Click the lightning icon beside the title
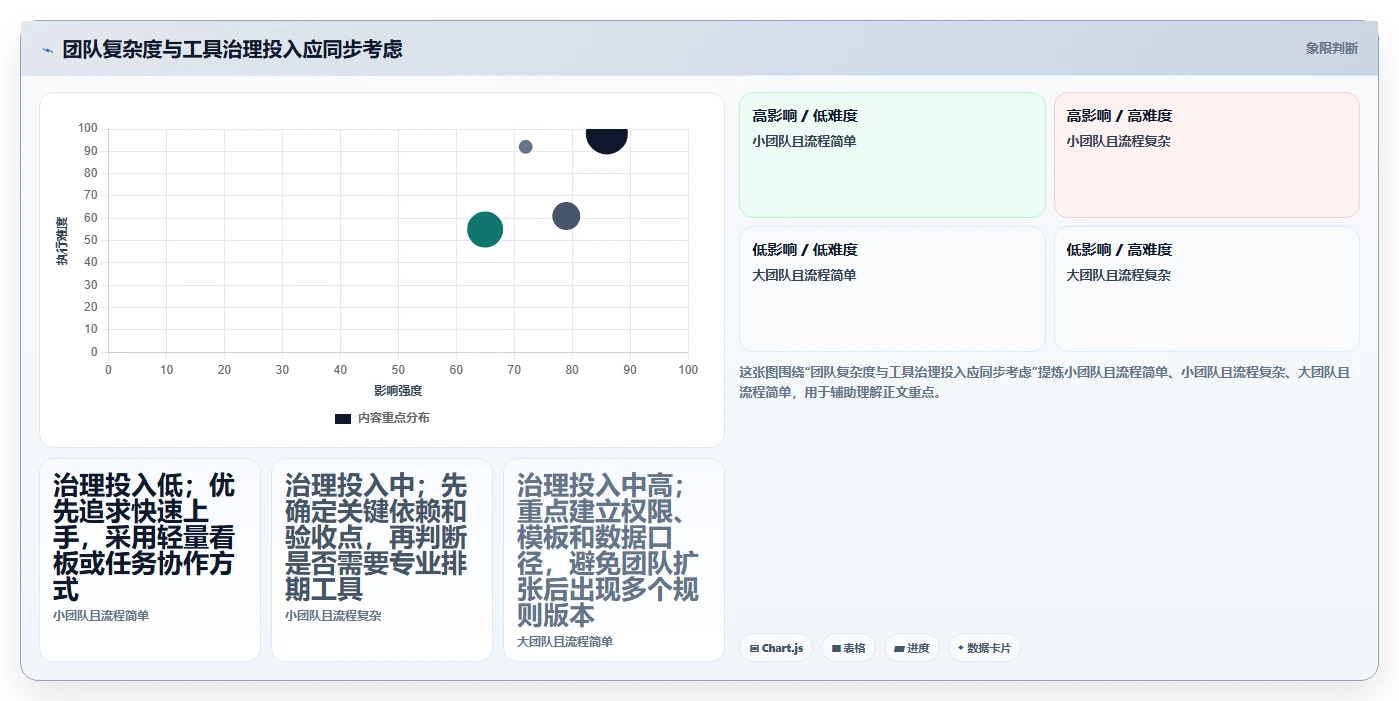Screen dimensions: 1399x701 pos(47,50)
